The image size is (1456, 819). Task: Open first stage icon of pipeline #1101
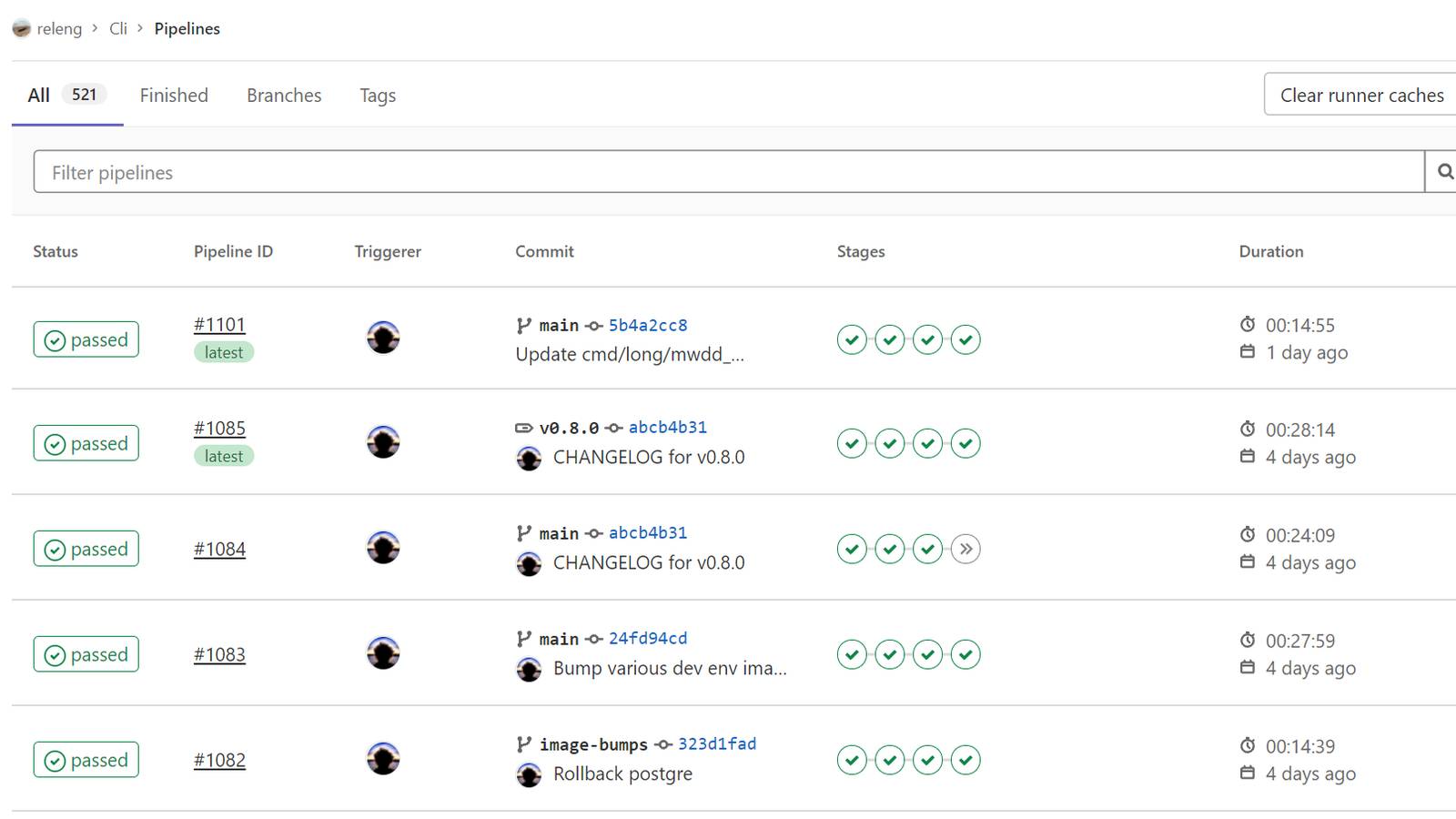(x=852, y=339)
